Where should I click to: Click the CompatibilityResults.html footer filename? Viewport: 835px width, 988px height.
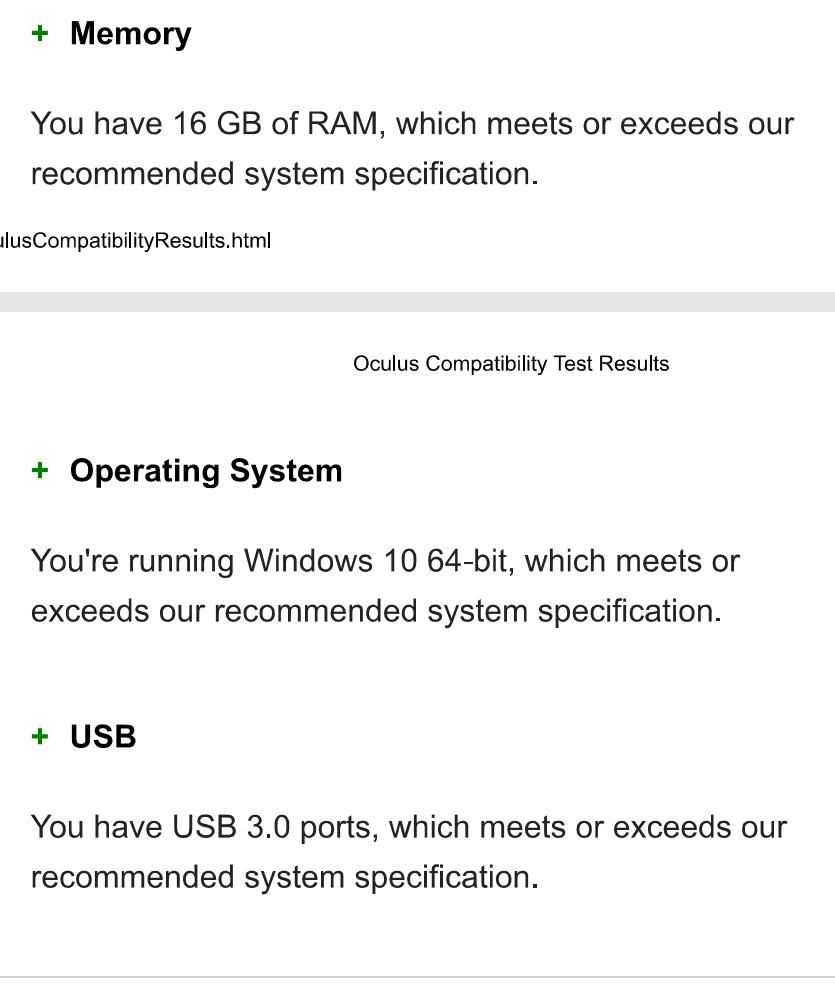tap(135, 241)
